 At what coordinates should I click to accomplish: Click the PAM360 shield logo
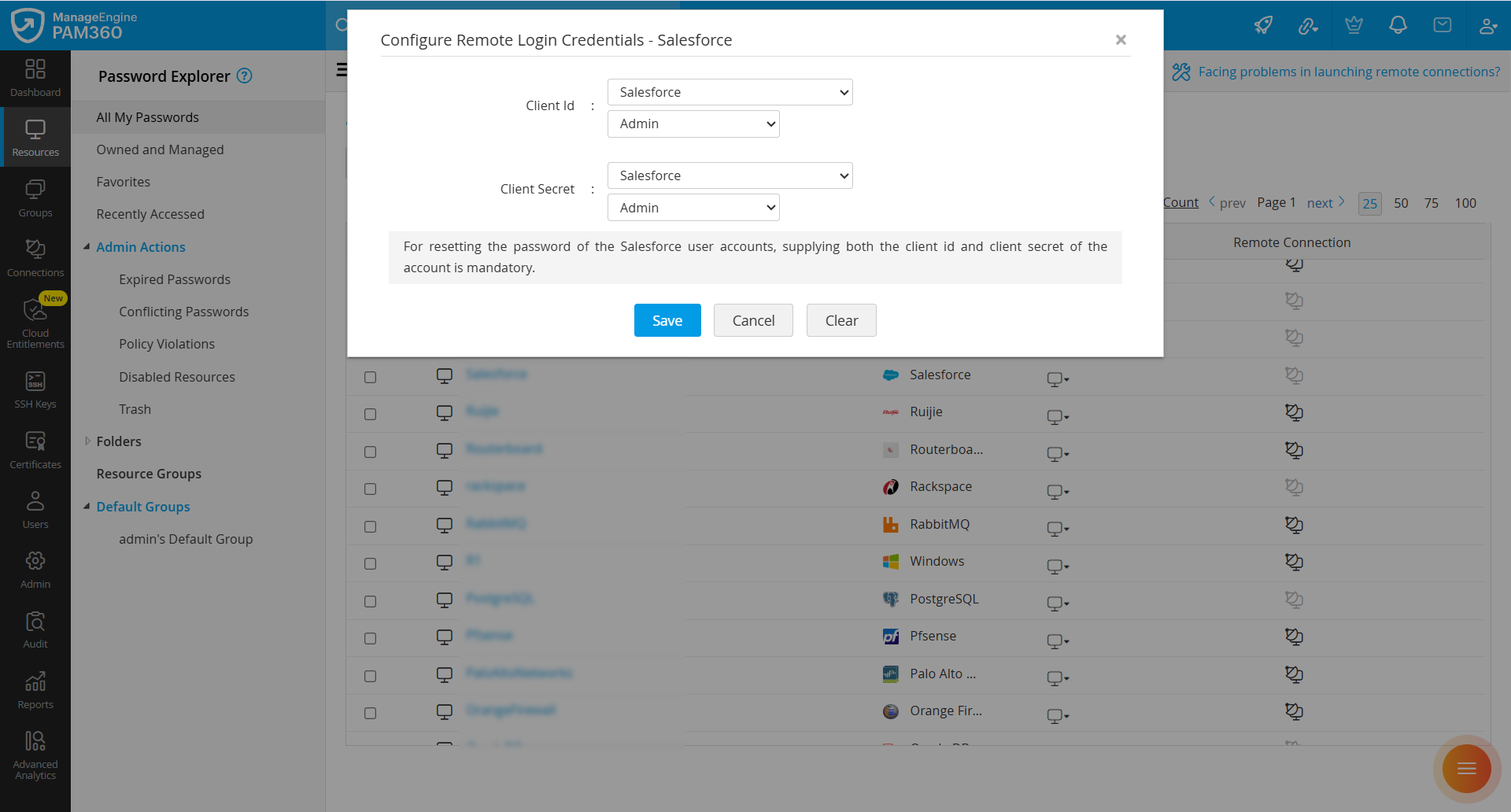point(28,25)
